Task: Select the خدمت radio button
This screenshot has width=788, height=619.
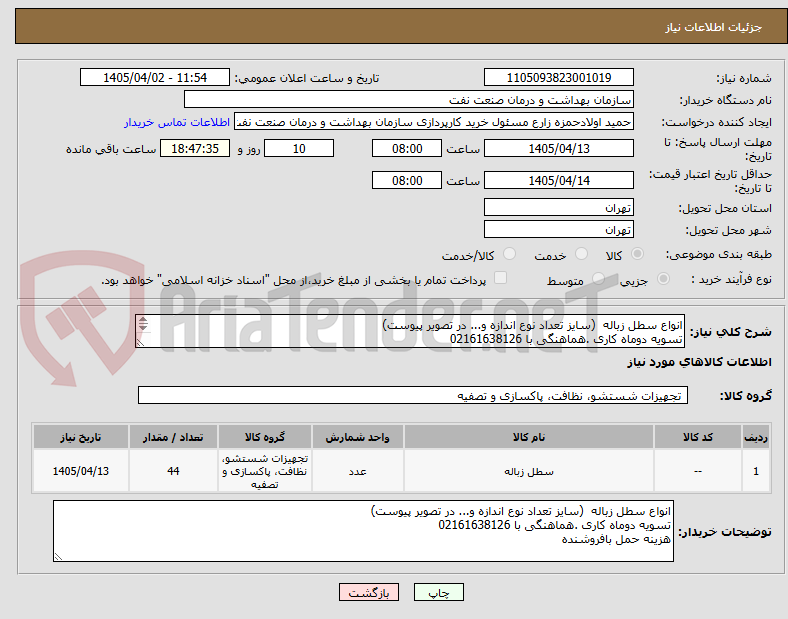Action: [581, 254]
